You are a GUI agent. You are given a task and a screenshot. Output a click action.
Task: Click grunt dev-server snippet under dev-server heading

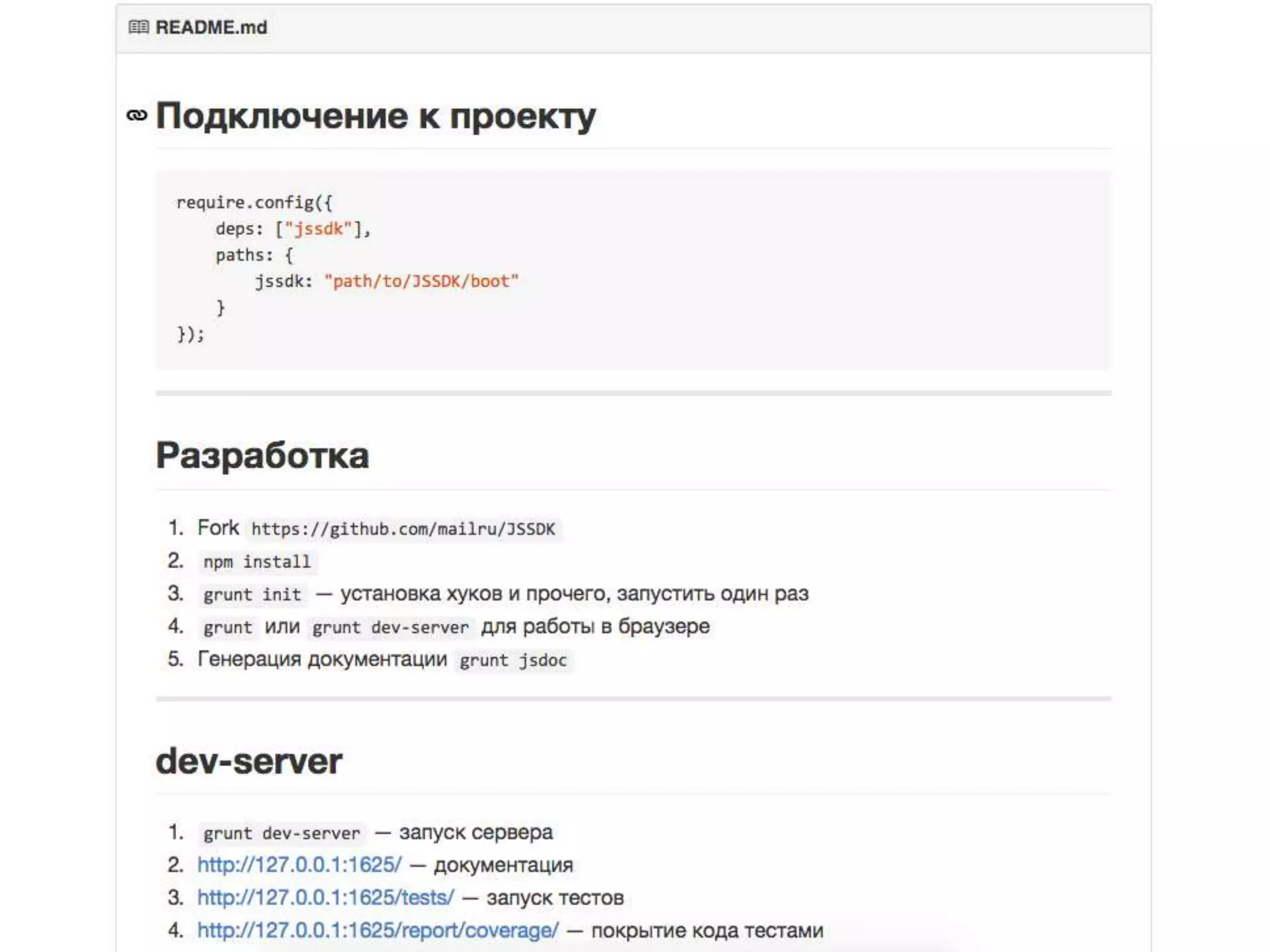point(282,833)
